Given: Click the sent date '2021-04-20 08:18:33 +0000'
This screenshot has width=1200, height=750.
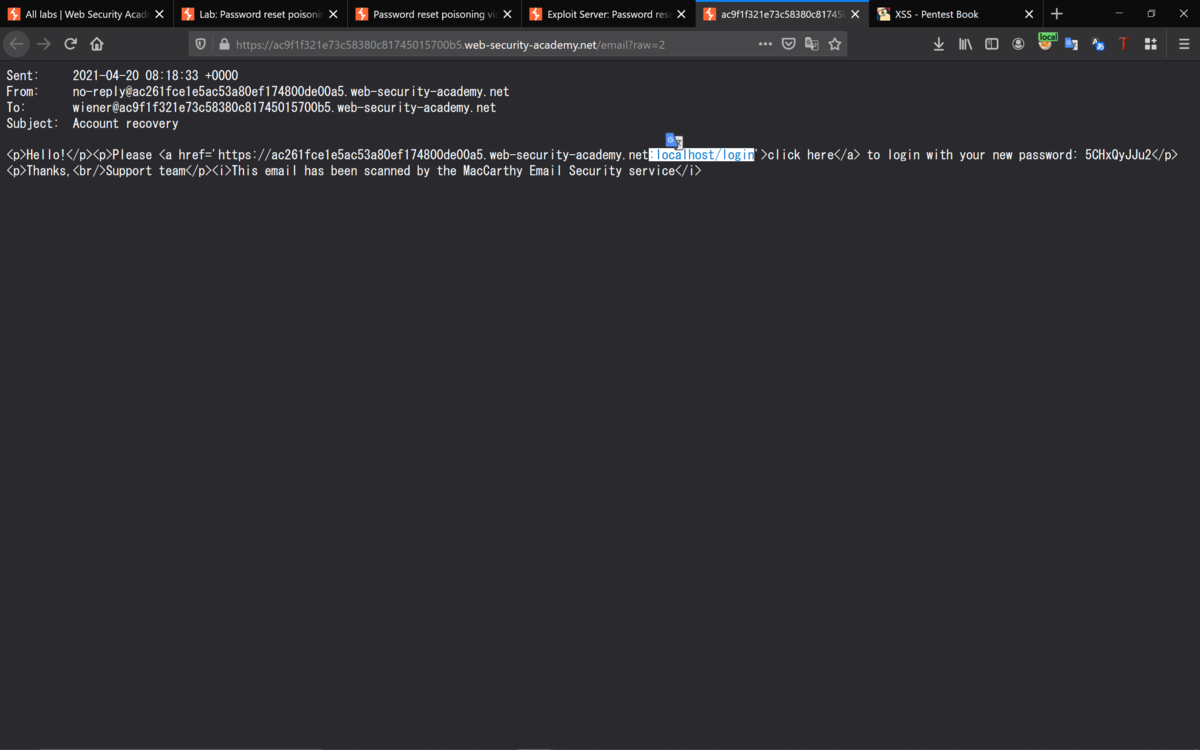Looking at the screenshot, I should pos(155,76).
